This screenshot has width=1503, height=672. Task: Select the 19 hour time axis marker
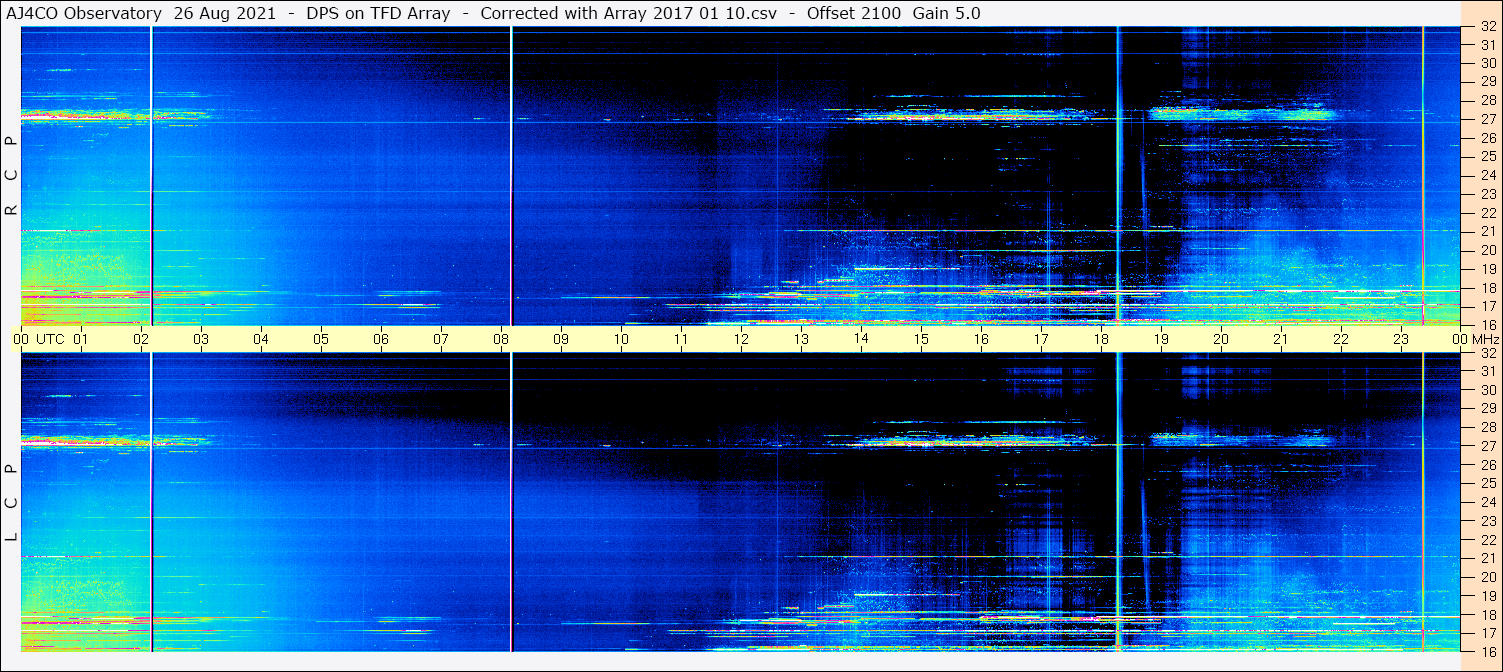1161,339
